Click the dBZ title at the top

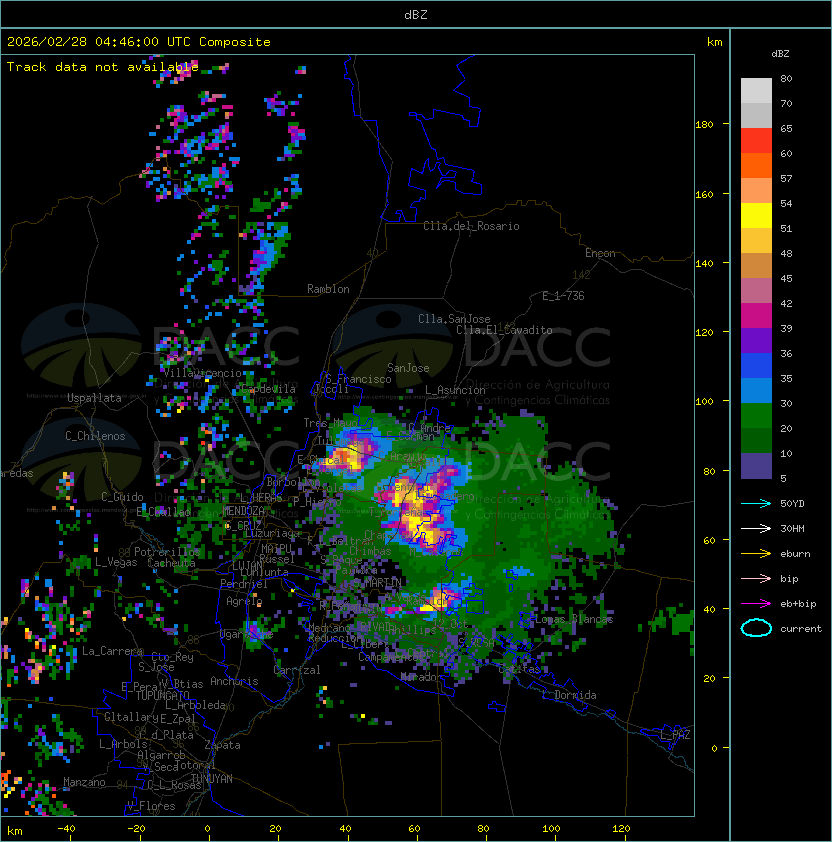[x=416, y=15]
